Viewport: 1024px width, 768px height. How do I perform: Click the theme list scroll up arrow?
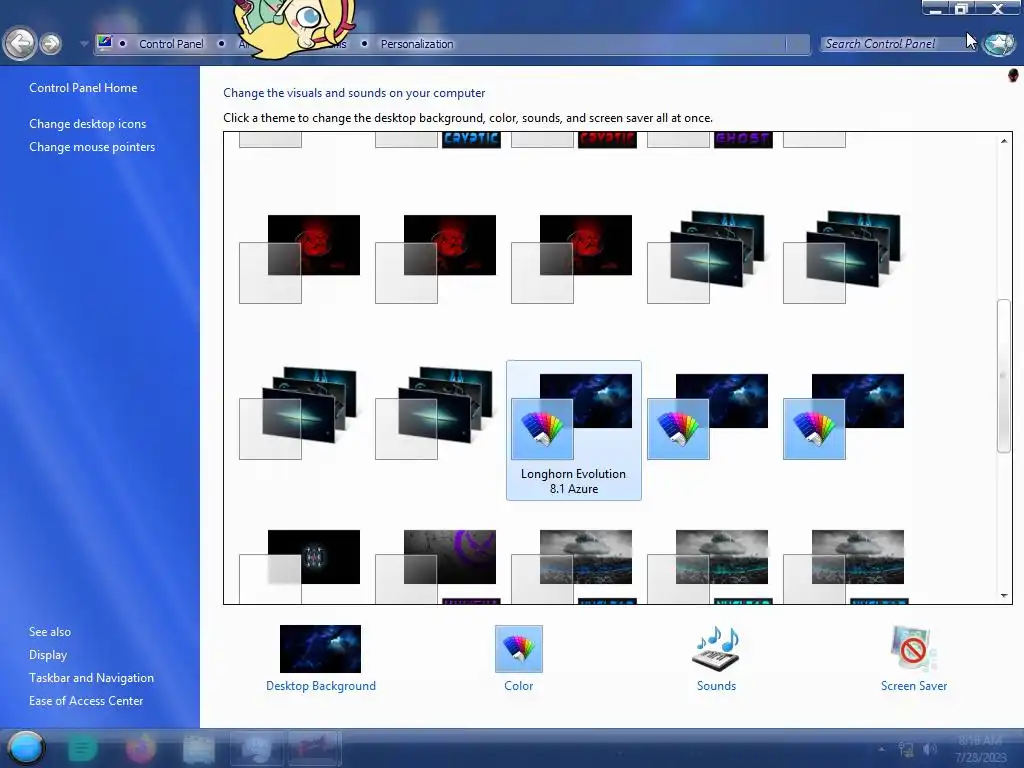1004,140
